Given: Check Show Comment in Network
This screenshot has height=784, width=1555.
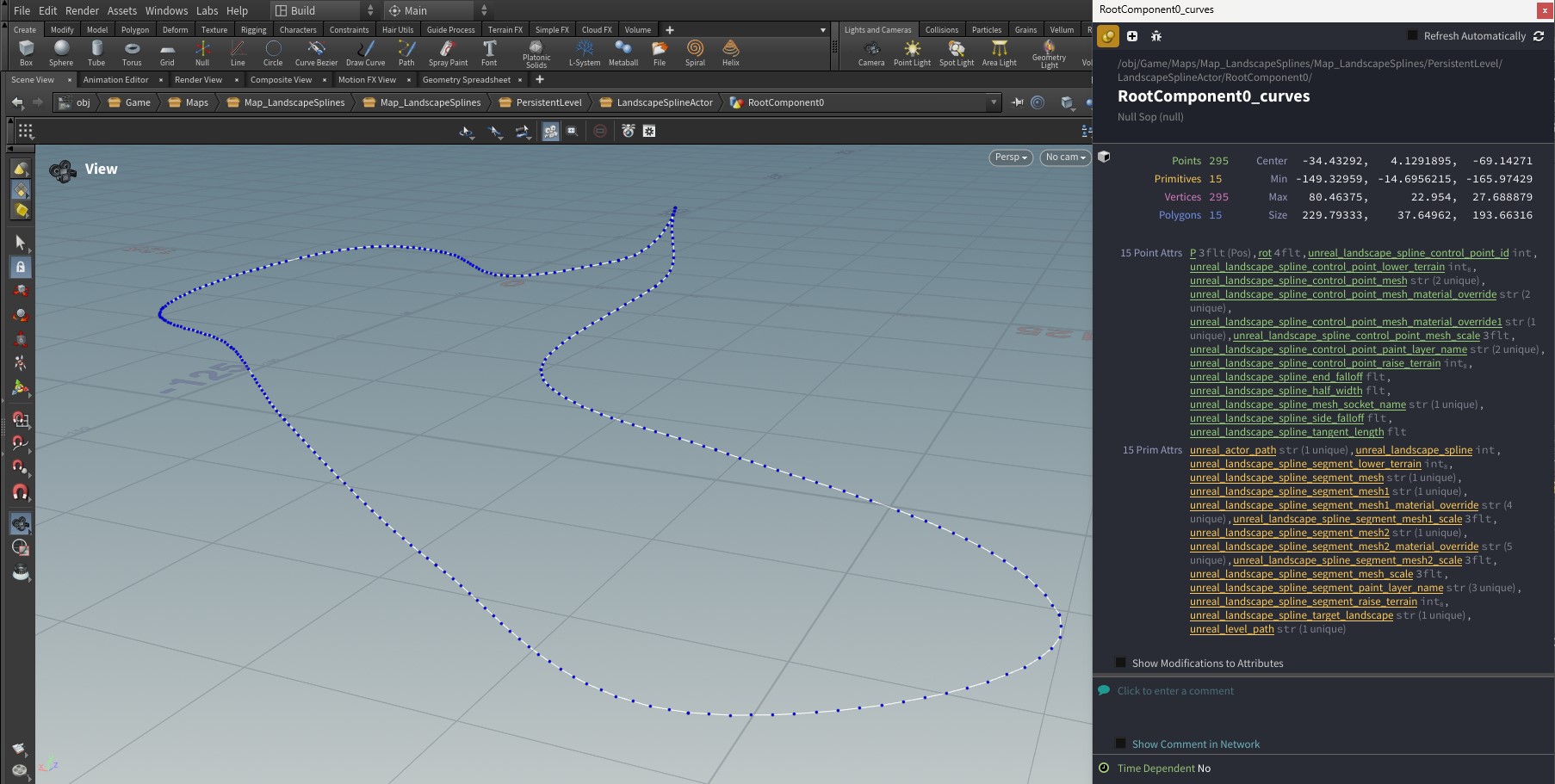Looking at the screenshot, I should point(1121,744).
